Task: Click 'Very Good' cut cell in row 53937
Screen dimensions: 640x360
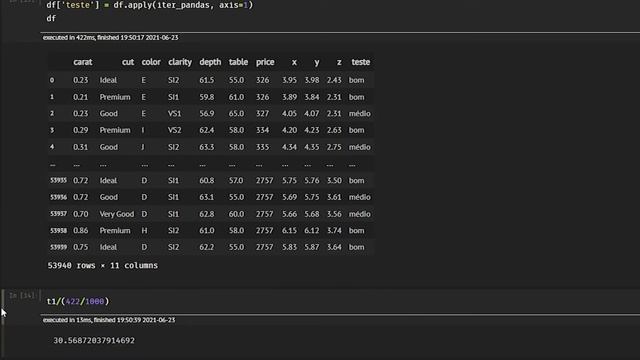Action: [117, 214]
